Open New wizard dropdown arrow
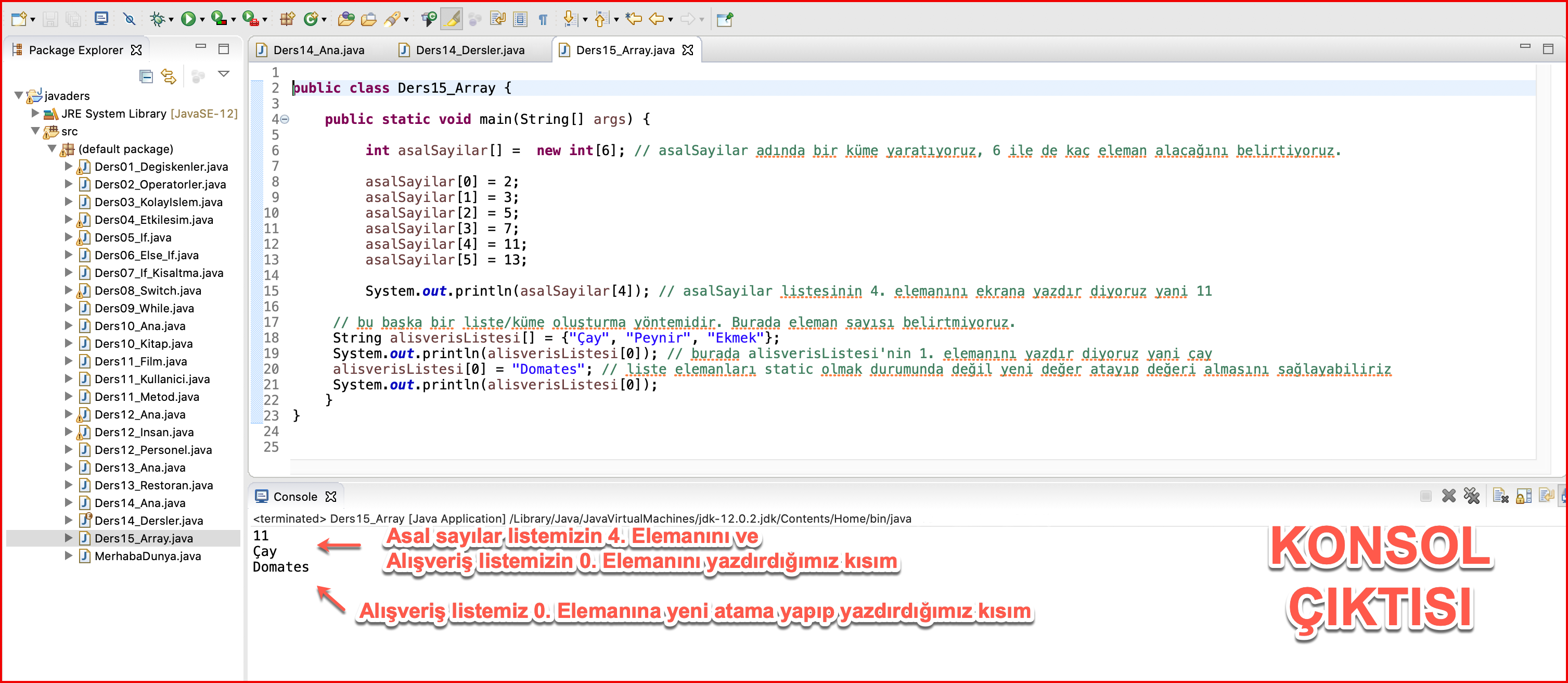The image size is (1568, 683). coord(33,20)
